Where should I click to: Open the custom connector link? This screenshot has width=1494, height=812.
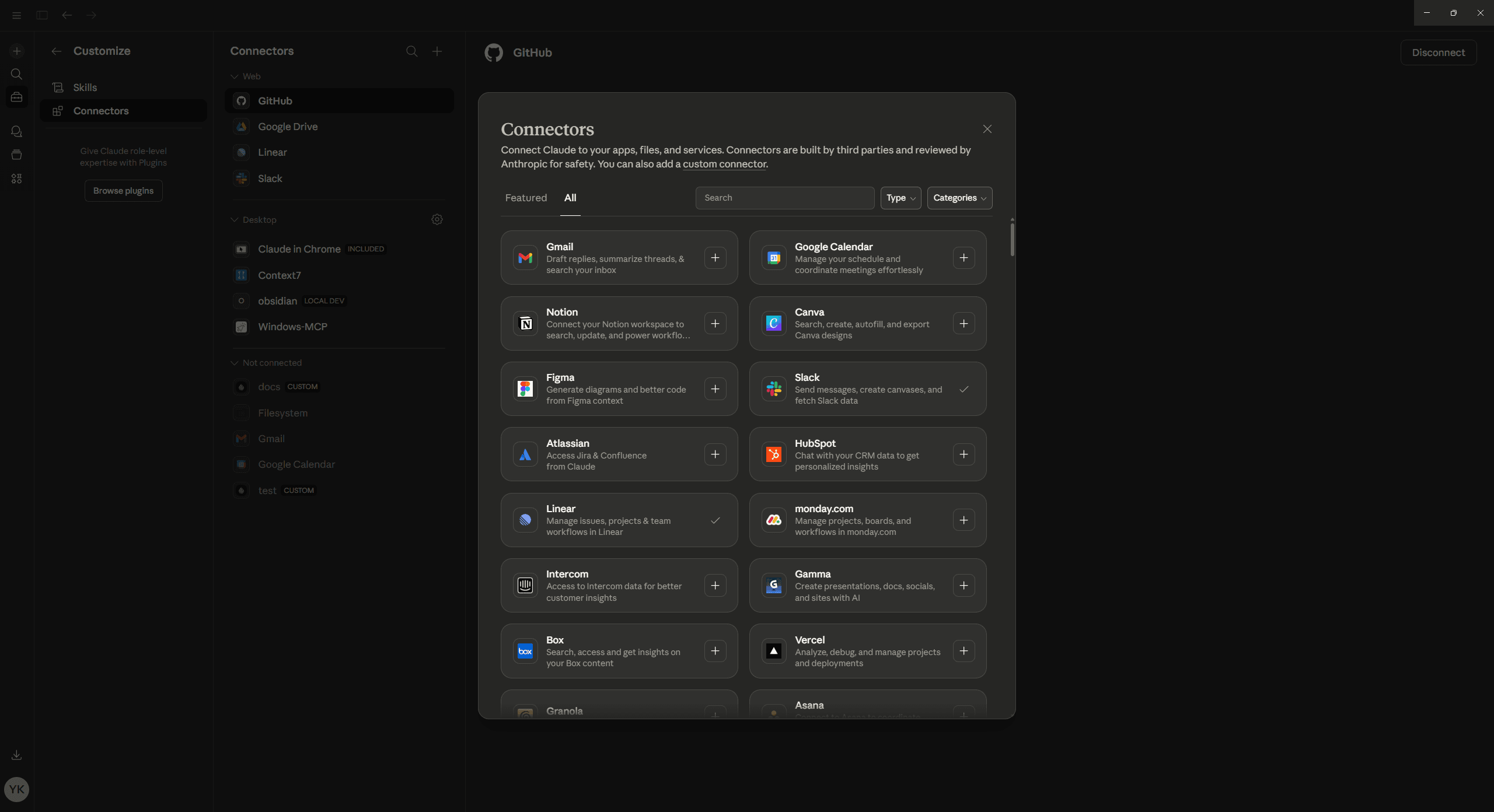[x=724, y=164]
